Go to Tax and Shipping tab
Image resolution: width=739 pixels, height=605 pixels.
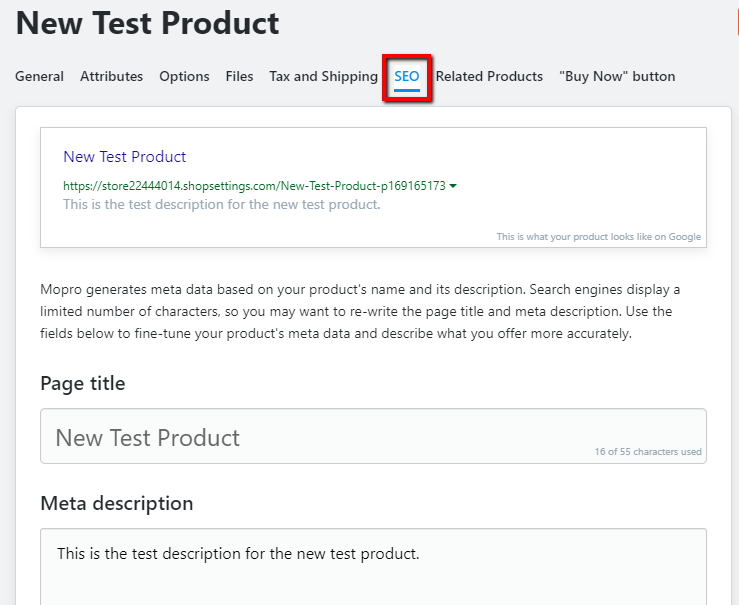(x=324, y=76)
